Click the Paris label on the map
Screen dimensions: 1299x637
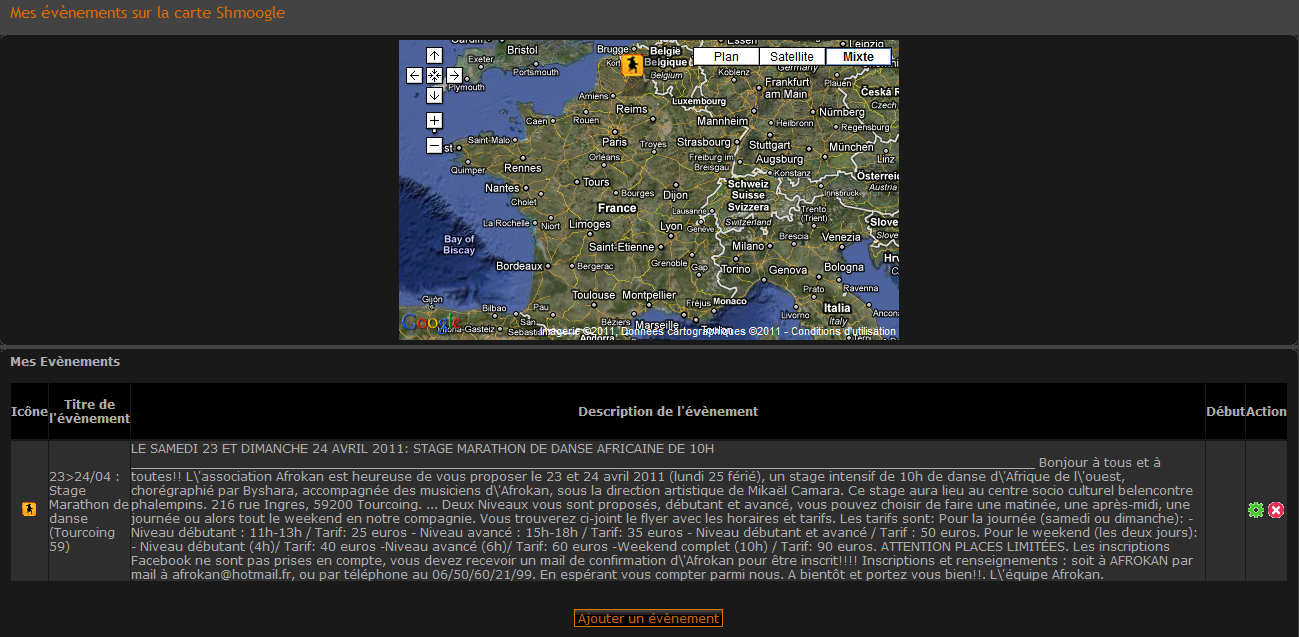pyautogui.click(x=614, y=142)
